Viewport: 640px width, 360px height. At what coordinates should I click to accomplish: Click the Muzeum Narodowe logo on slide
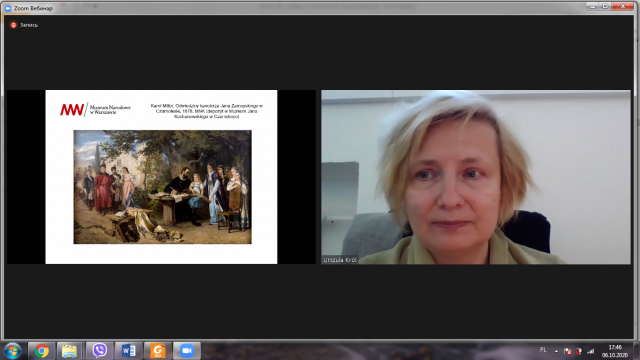tap(96, 109)
